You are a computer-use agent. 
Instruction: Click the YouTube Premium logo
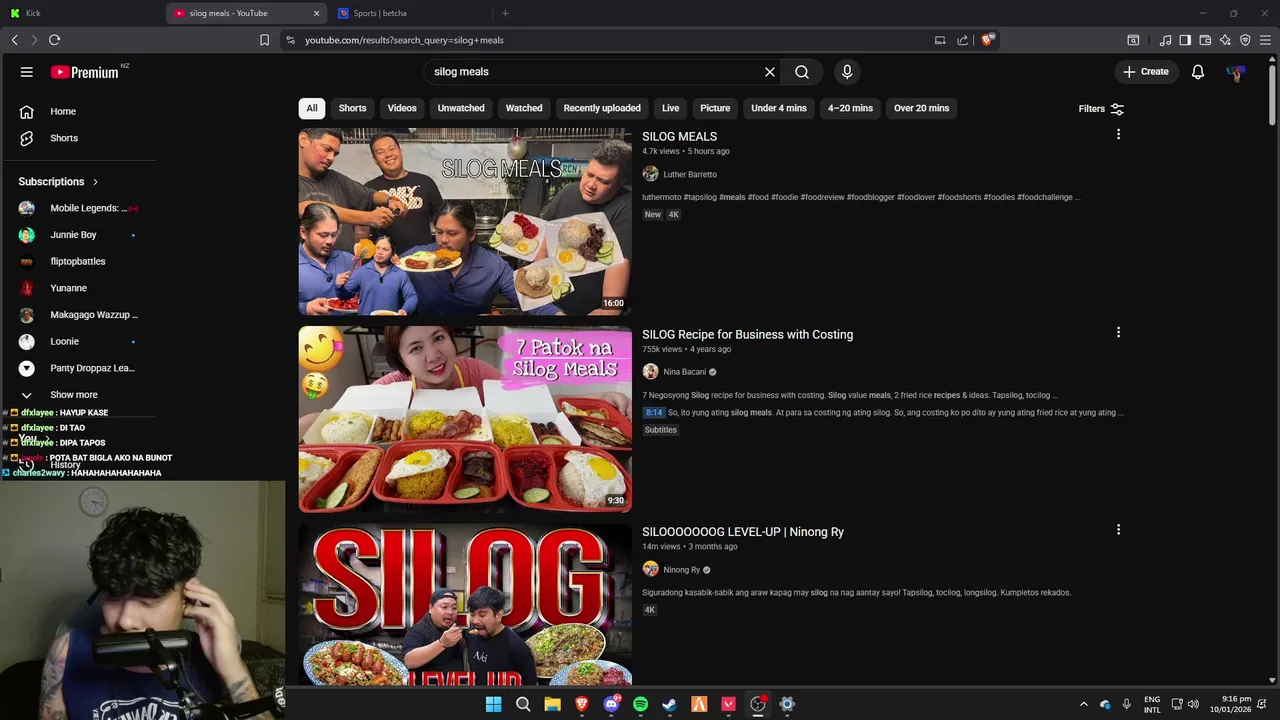(85, 72)
